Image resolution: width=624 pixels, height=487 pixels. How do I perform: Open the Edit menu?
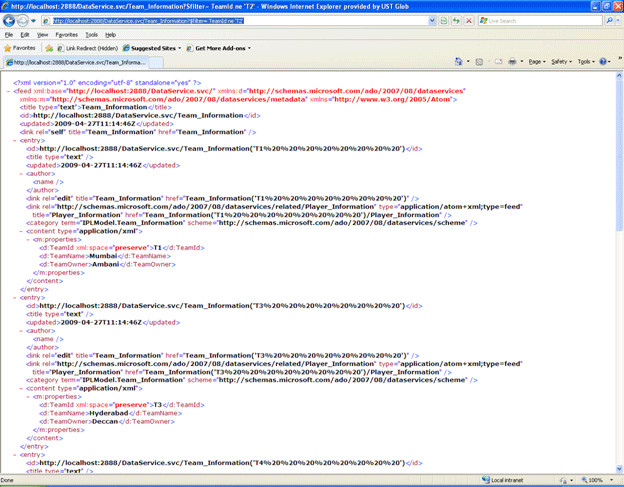click(25, 35)
